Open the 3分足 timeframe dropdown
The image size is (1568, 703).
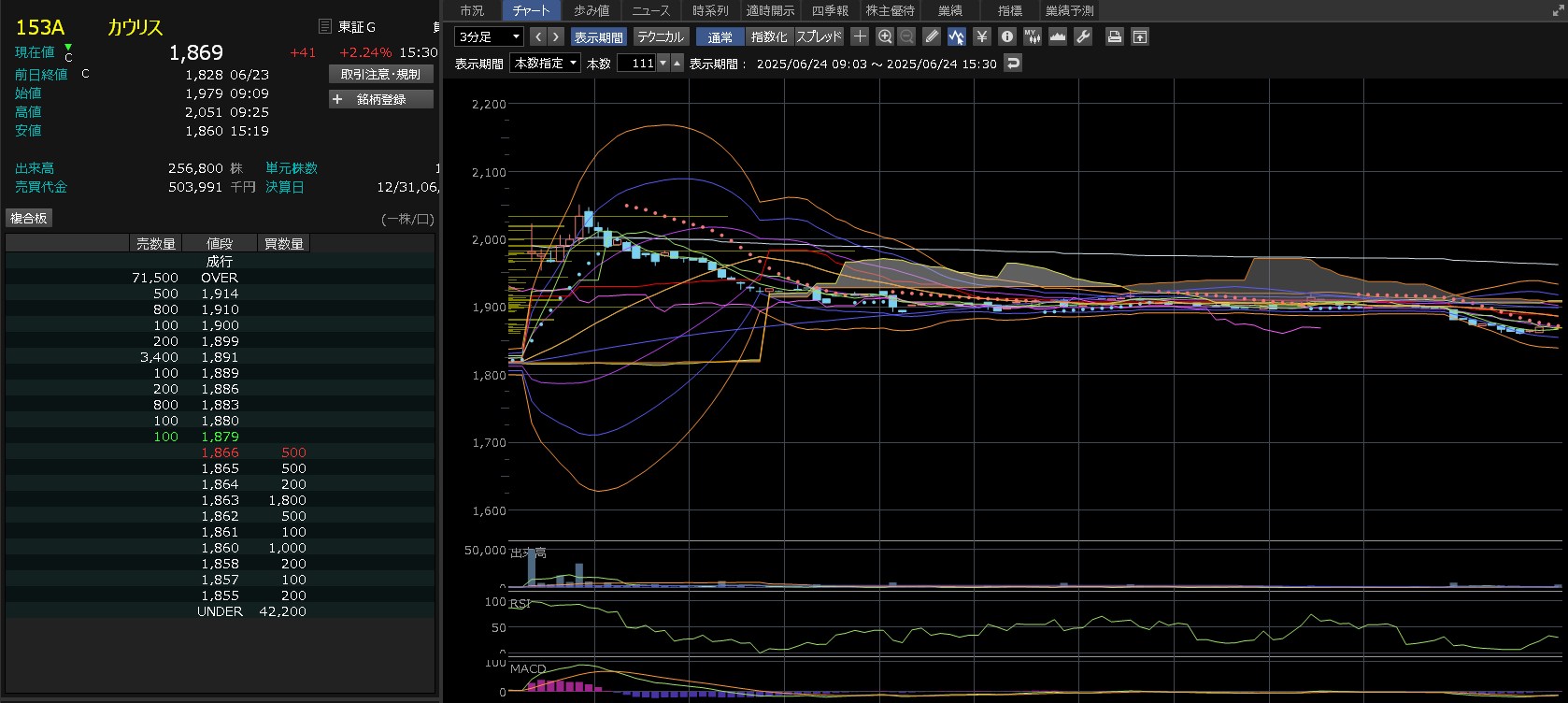pos(489,36)
